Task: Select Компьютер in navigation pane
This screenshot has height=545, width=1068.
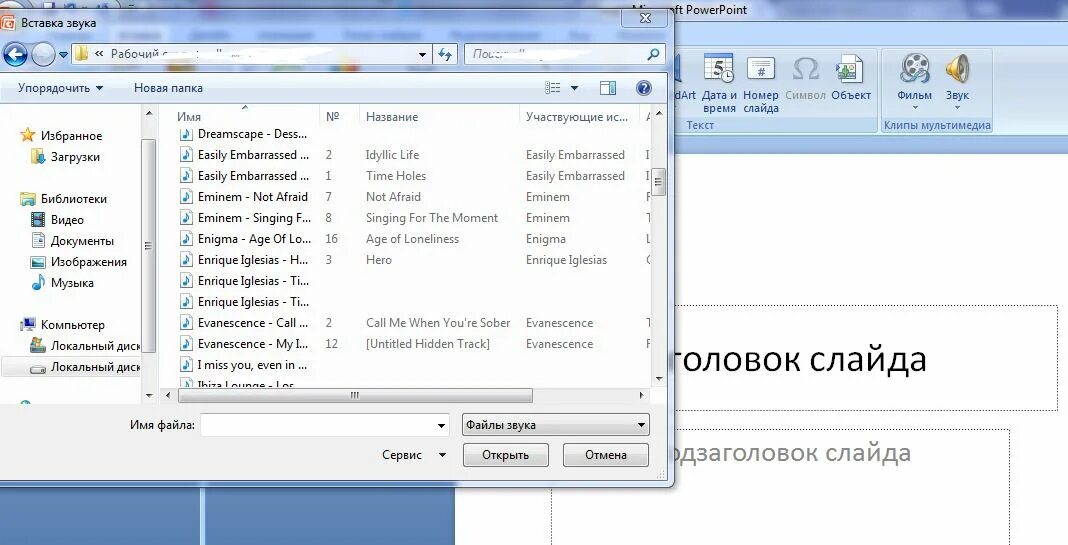Action: click(72, 325)
